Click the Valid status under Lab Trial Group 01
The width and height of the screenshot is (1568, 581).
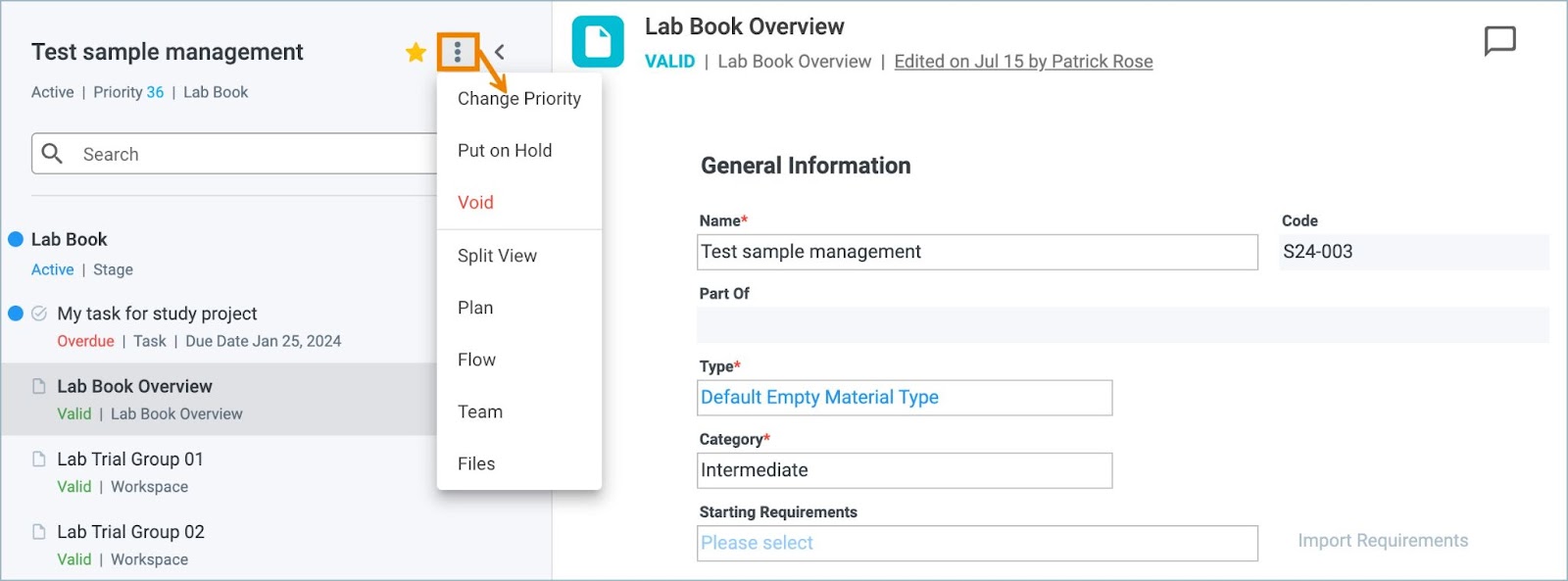pyautogui.click(x=73, y=486)
